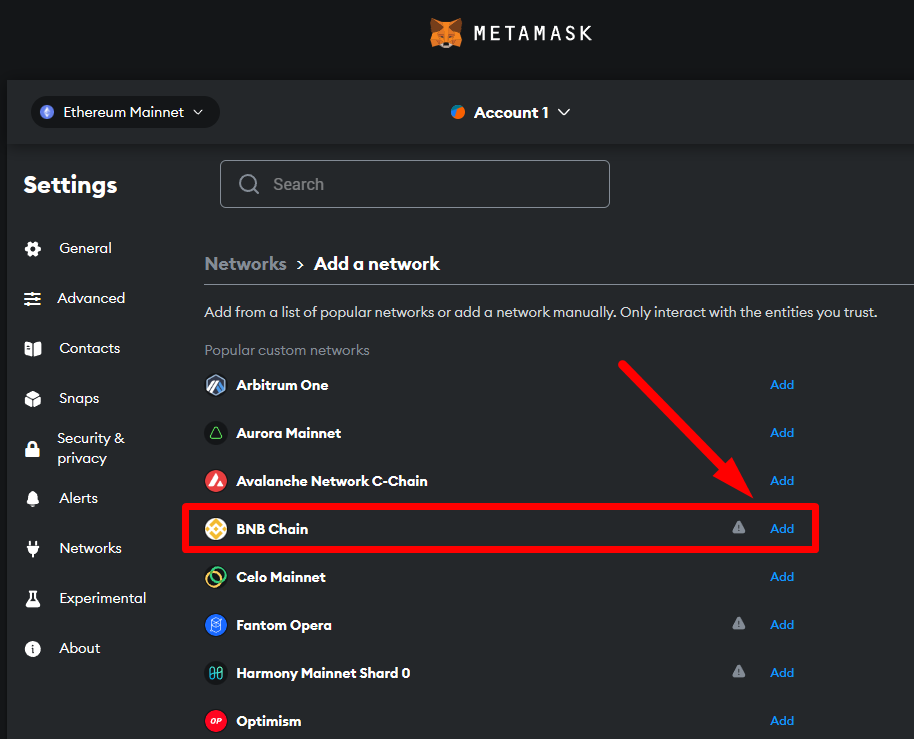Click the Account 1 avatar icon
Screen dimensions: 914x739
point(458,112)
